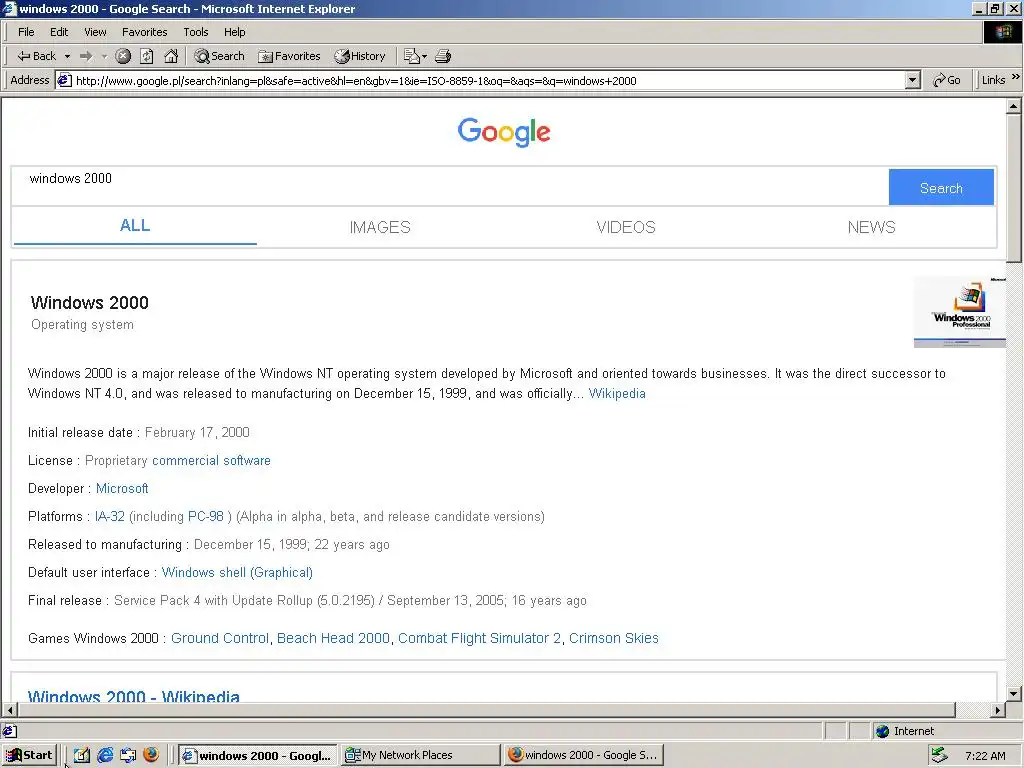Open the Ground Control game link

[219, 638]
